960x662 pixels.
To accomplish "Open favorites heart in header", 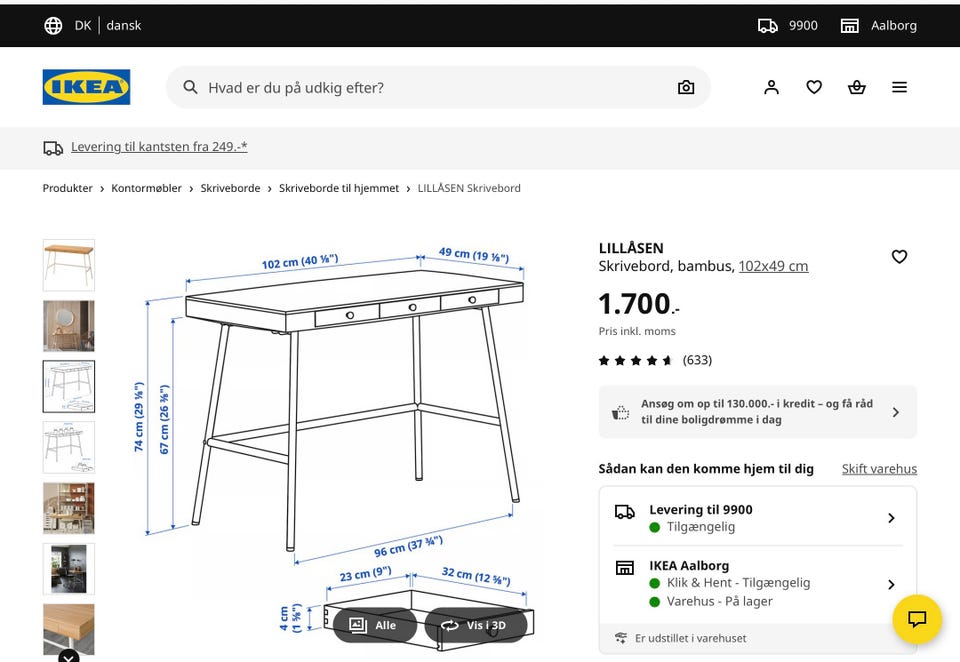I will coord(814,88).
